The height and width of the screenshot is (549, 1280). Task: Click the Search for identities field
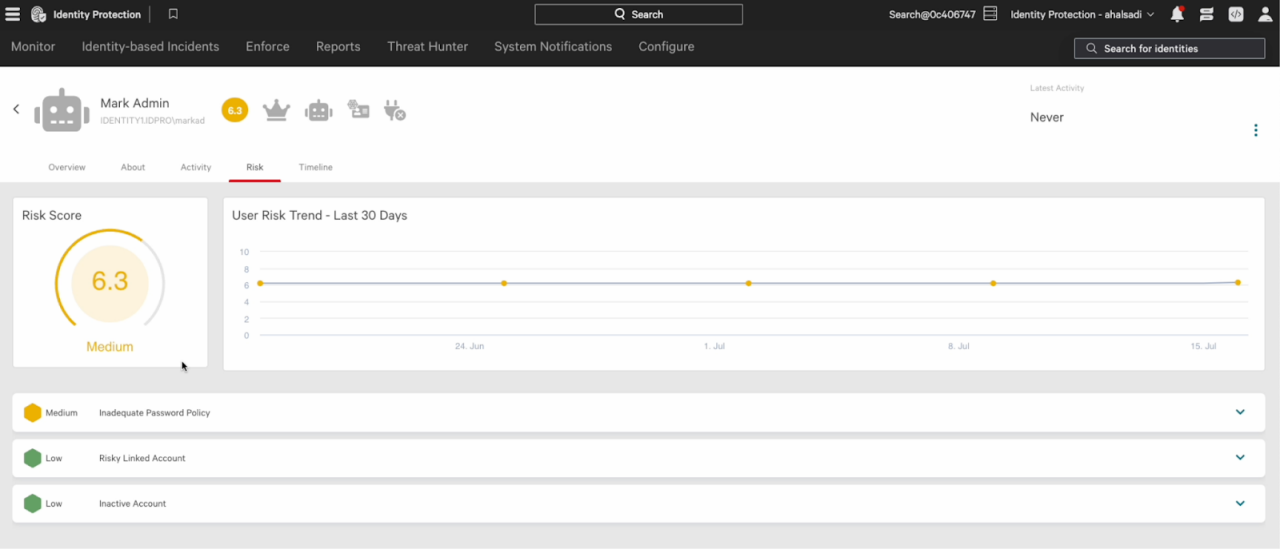1170,48
